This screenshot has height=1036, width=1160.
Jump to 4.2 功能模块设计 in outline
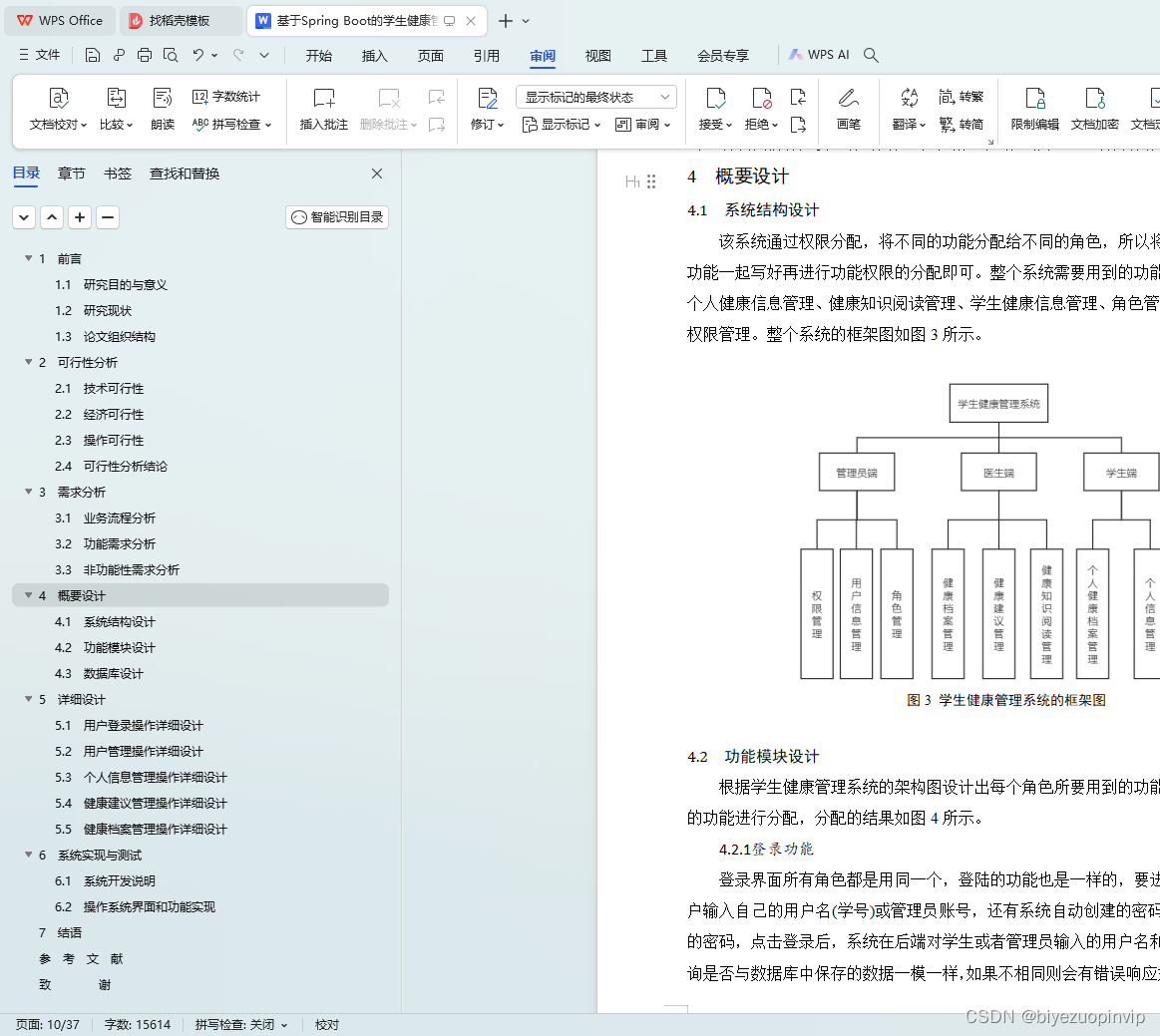[x=105, y=647]
